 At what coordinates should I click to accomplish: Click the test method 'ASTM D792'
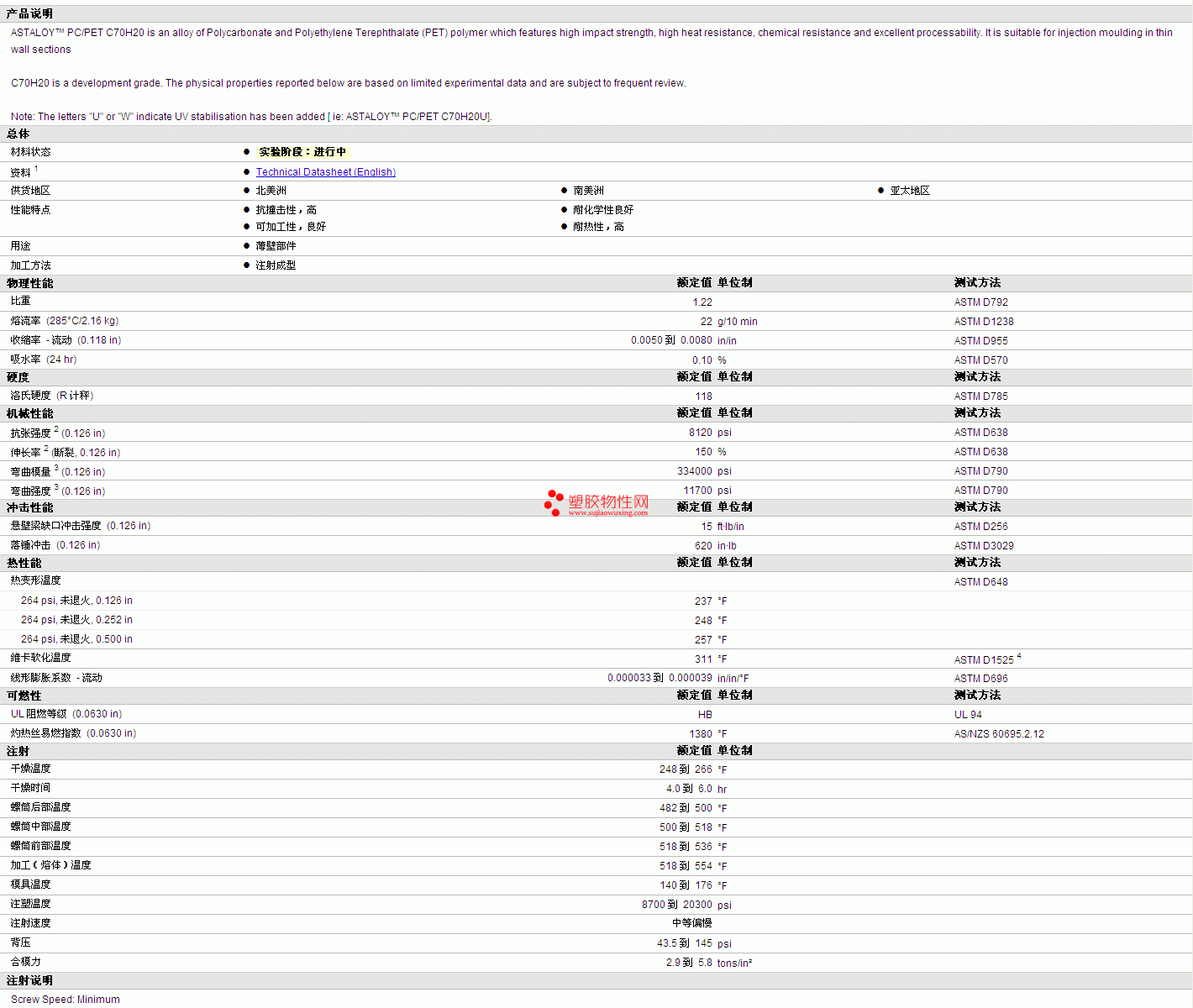click(981, 302)
